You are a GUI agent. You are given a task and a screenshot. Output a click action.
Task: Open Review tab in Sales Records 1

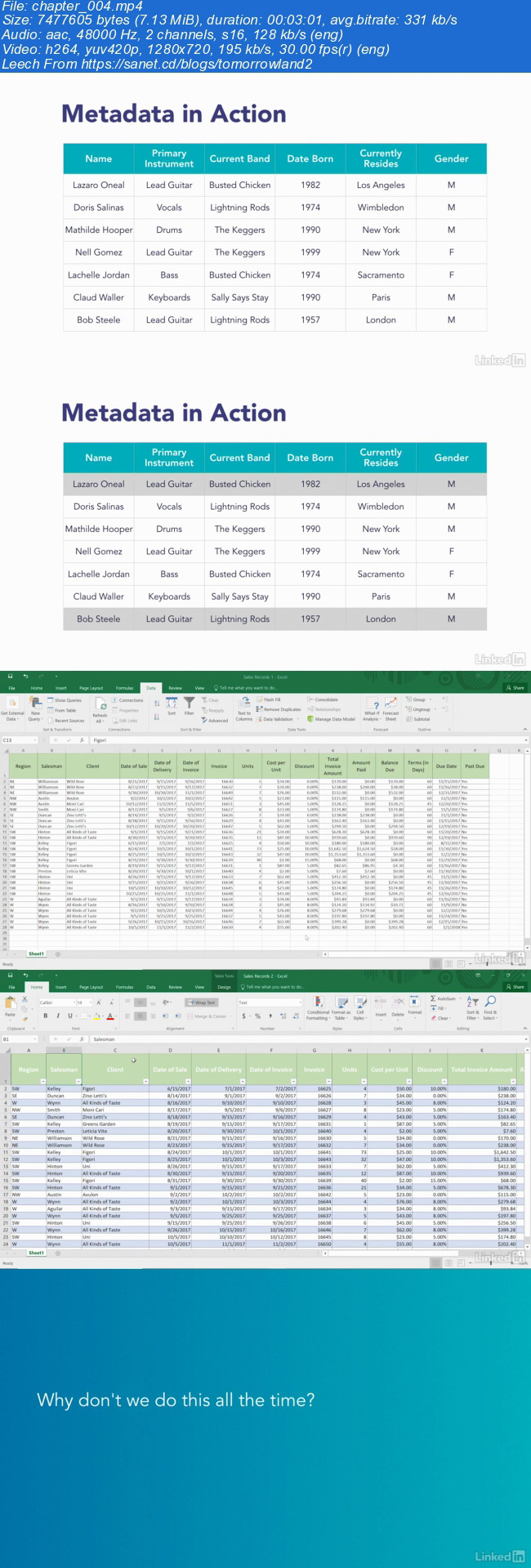point(176,688)
